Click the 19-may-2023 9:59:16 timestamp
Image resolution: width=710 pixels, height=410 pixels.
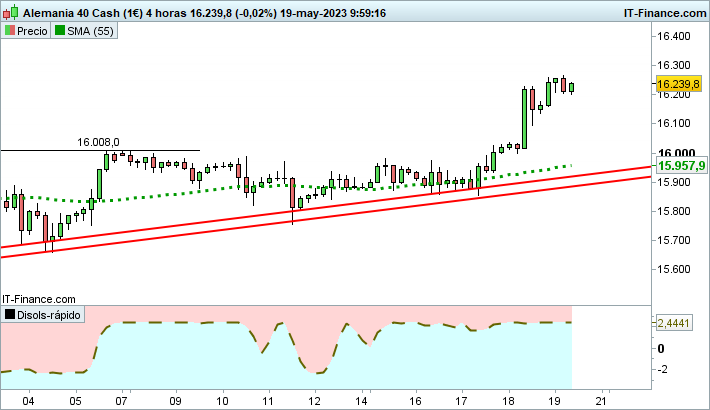point(333,13)
